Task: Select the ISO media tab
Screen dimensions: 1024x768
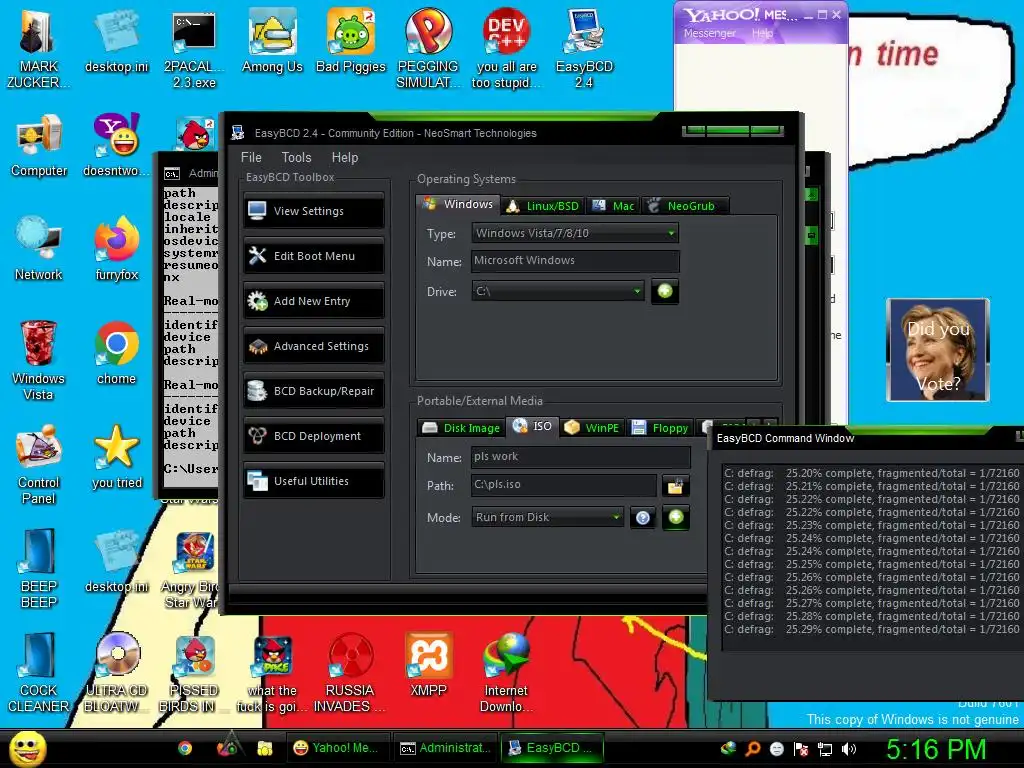Action: click(x=532, y=426)
